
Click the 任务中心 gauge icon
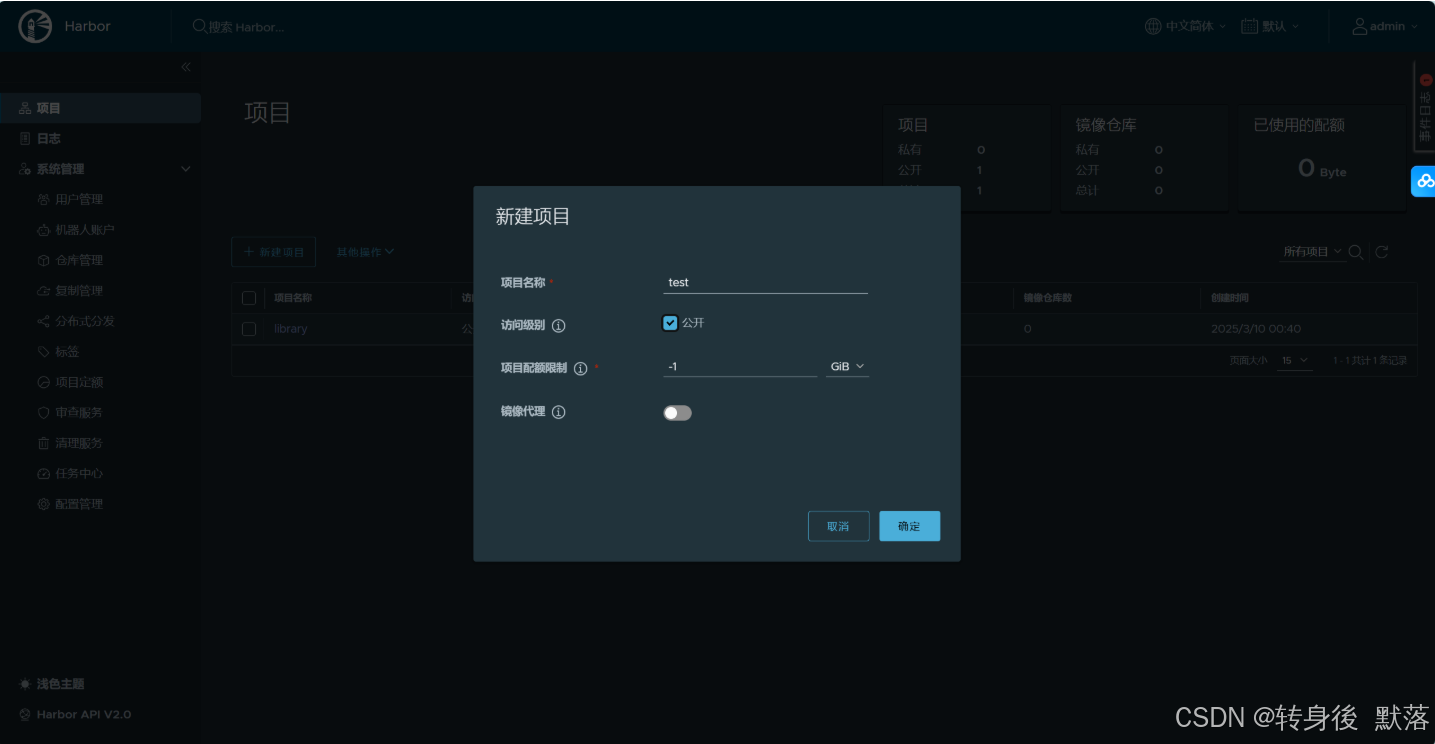click(43, 473)
